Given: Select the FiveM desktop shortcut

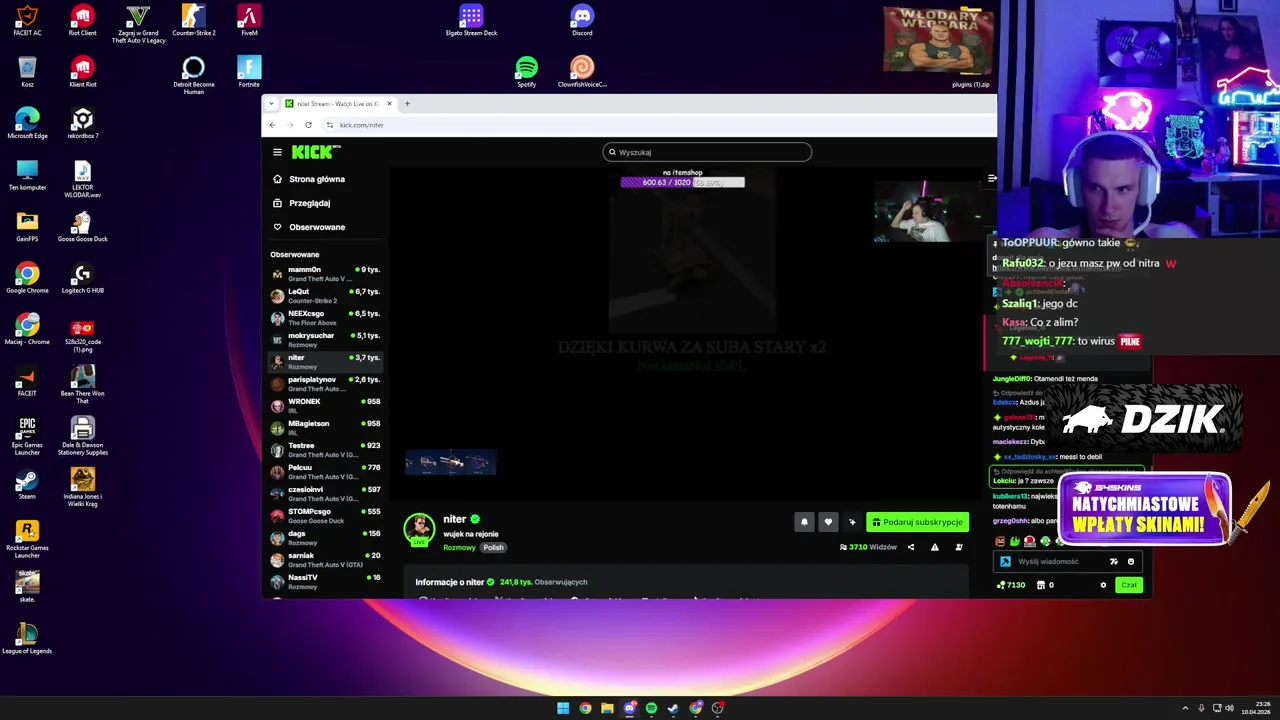Looking at the screenshot, I should point(249,20).
